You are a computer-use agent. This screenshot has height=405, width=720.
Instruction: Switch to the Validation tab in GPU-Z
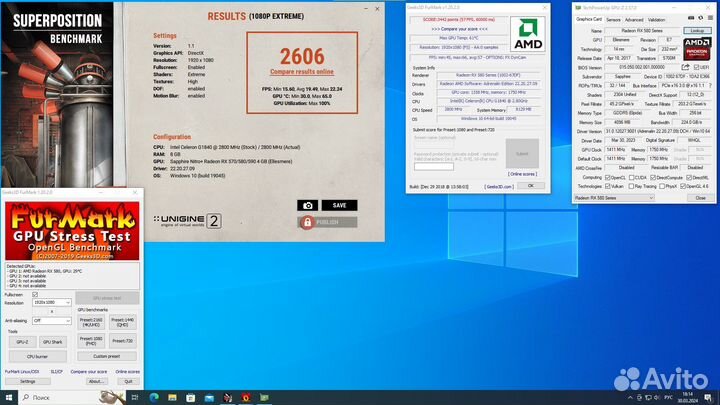[656, 20]
